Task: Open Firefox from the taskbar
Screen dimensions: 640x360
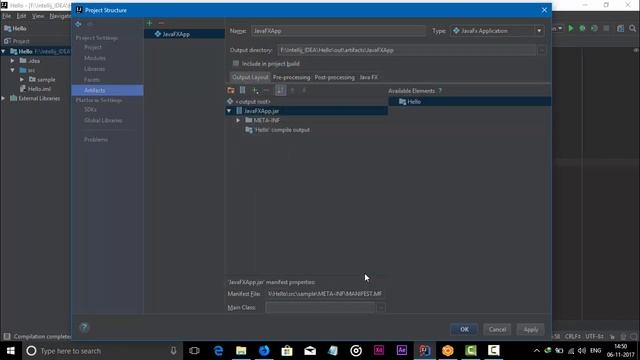Action: click(264, 351)
